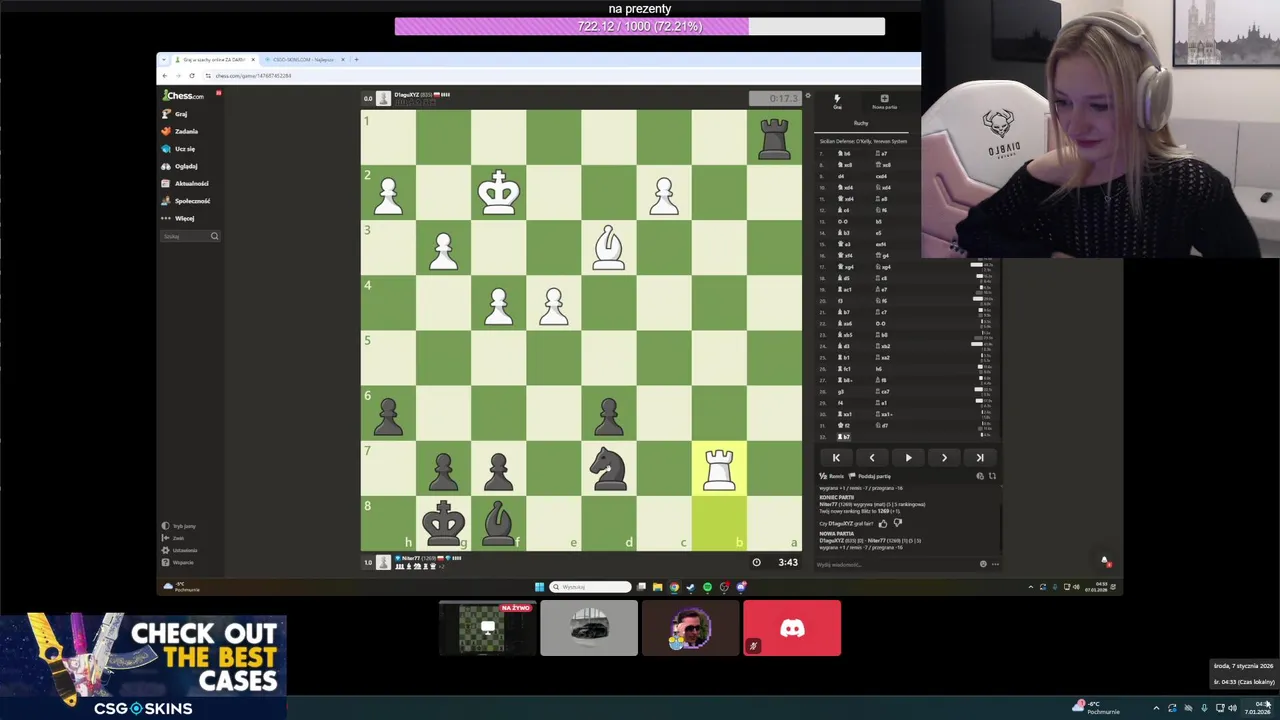Click the search magnifier icon in sidebar

[214, 236]
